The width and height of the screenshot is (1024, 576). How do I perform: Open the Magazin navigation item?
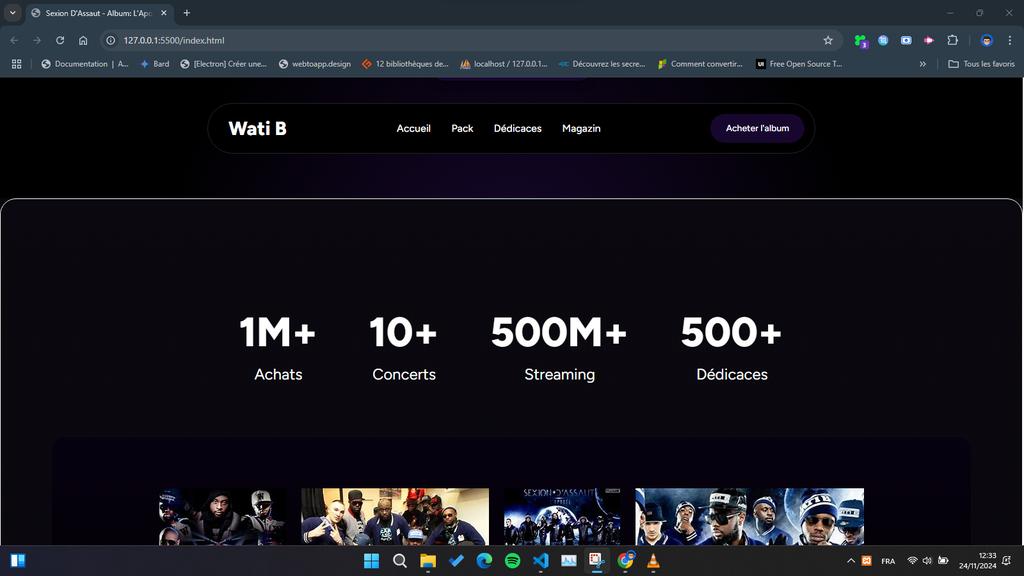581,129
